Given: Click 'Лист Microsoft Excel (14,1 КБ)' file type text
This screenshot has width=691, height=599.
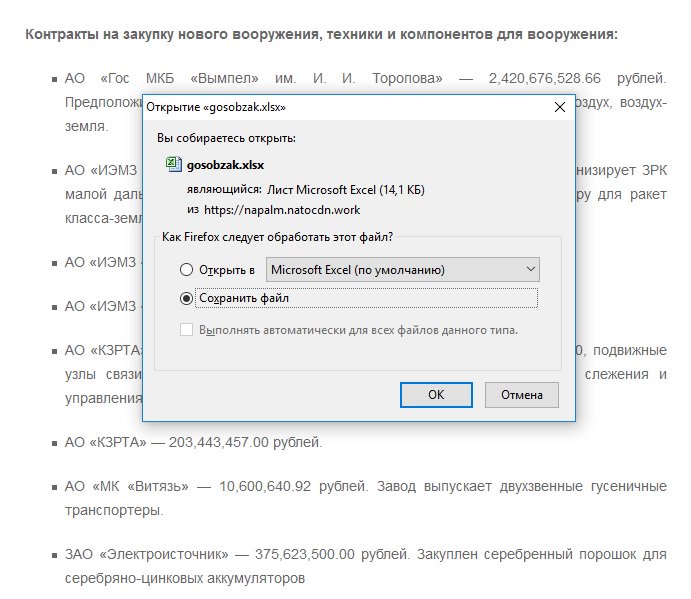Looking at the screenshot, I should [346, 190].
